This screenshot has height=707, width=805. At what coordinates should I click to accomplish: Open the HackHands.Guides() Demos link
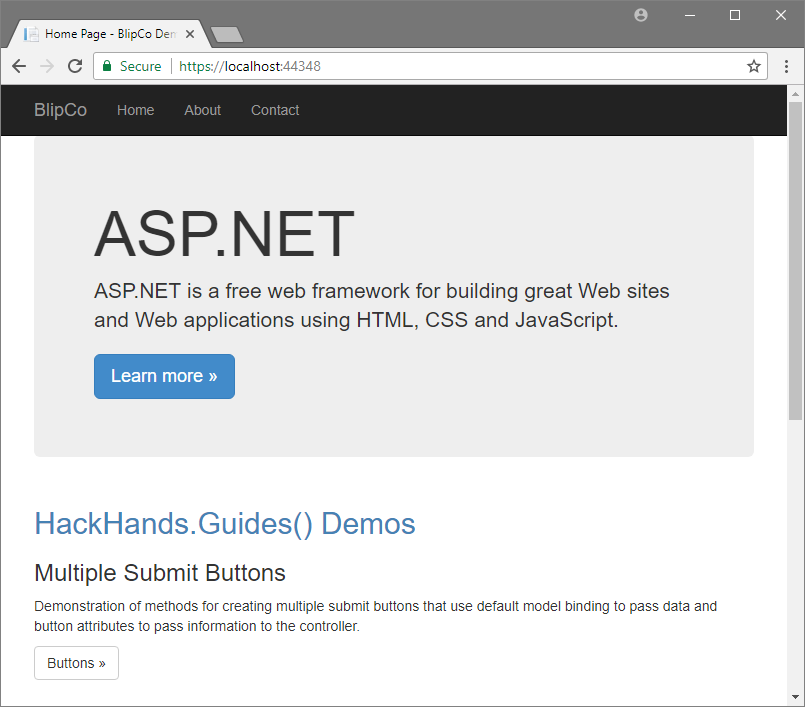point(225,524)
